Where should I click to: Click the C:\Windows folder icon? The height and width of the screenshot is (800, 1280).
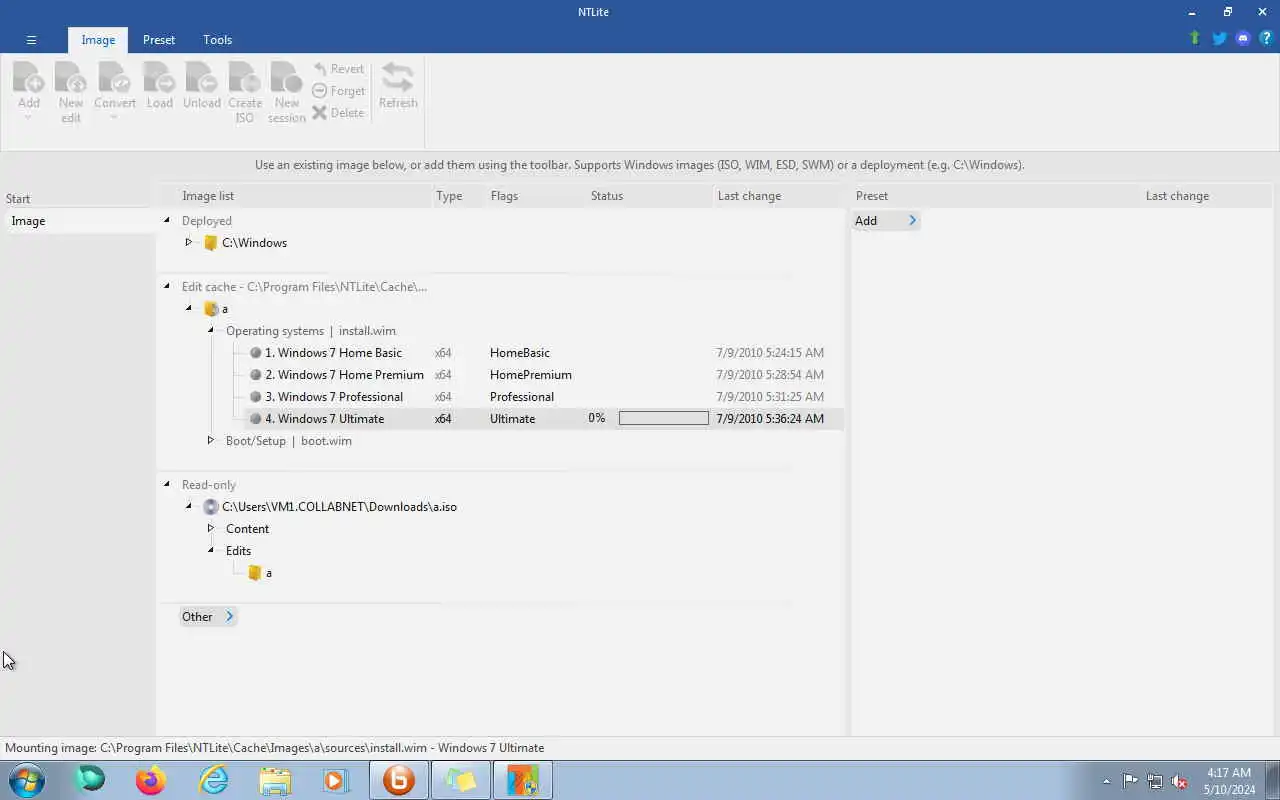[210, 243]
